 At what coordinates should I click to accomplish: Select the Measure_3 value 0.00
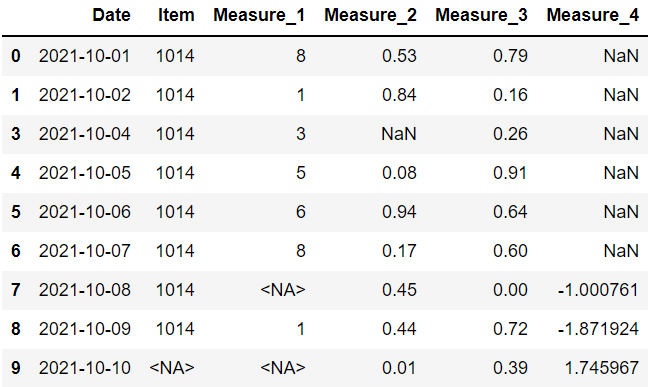pos(510,290)
